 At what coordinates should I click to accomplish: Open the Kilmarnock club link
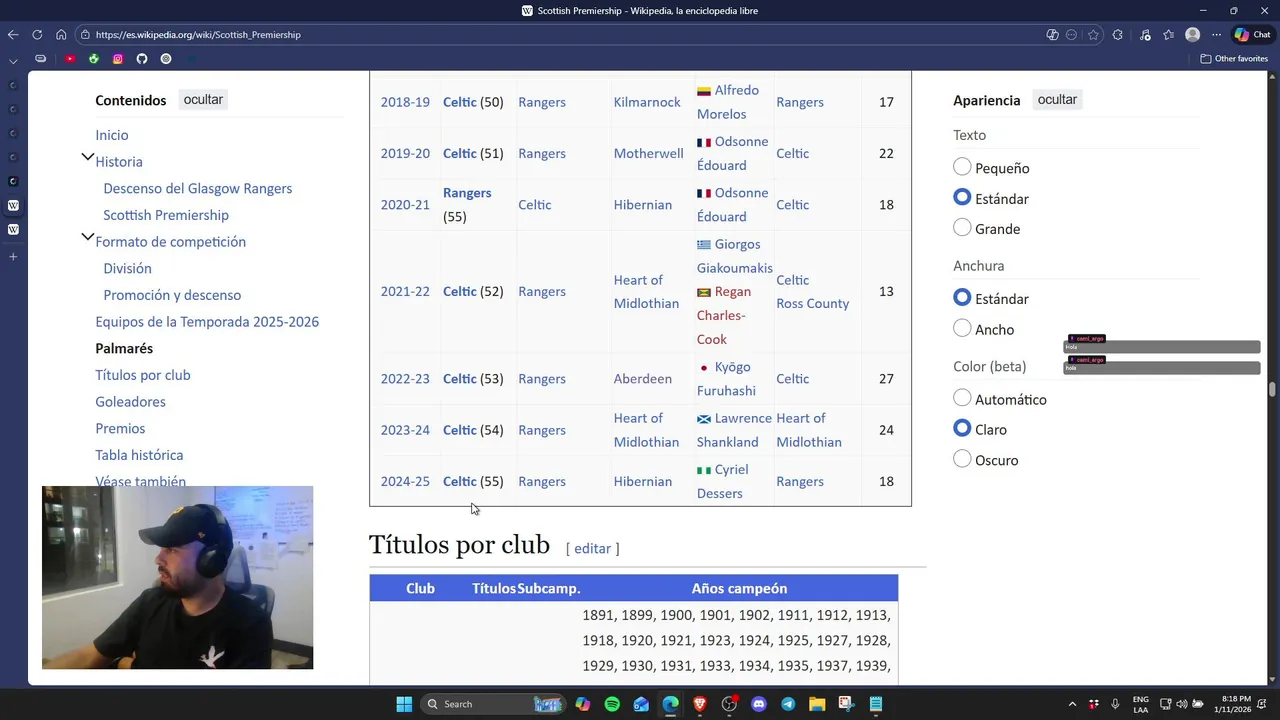pyautogui.click(x=647, y=102)
